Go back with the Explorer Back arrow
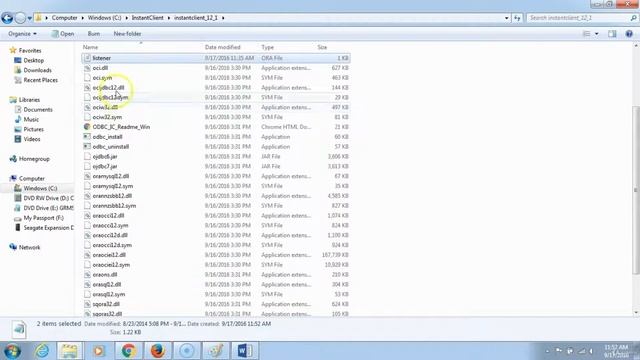 pyautogui.click(x=7, y=18)
